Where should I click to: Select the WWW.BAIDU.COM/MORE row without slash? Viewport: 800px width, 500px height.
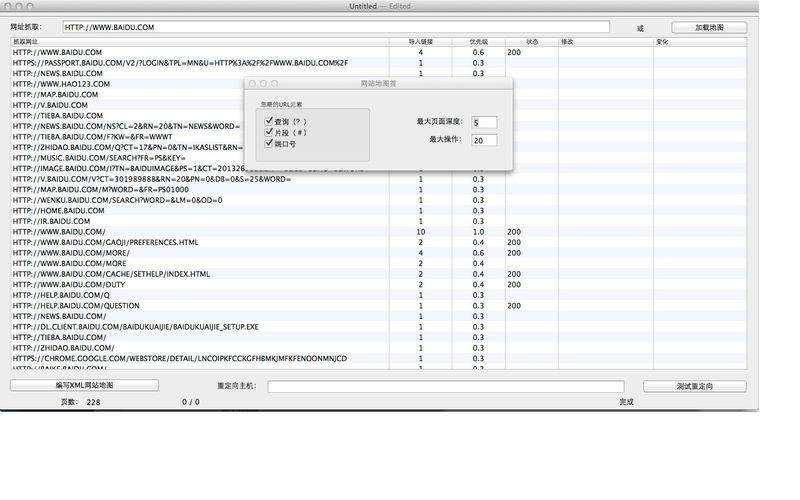[379, 263]
